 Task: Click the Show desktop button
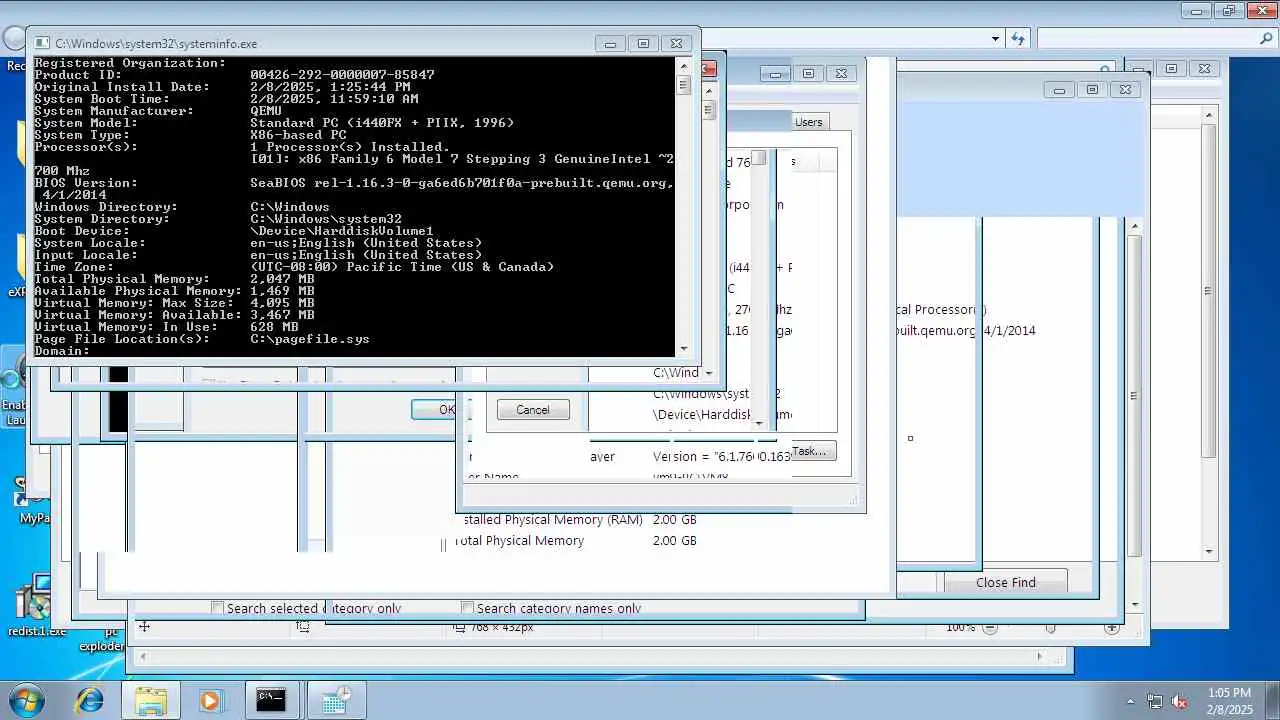coord(1273,700)
